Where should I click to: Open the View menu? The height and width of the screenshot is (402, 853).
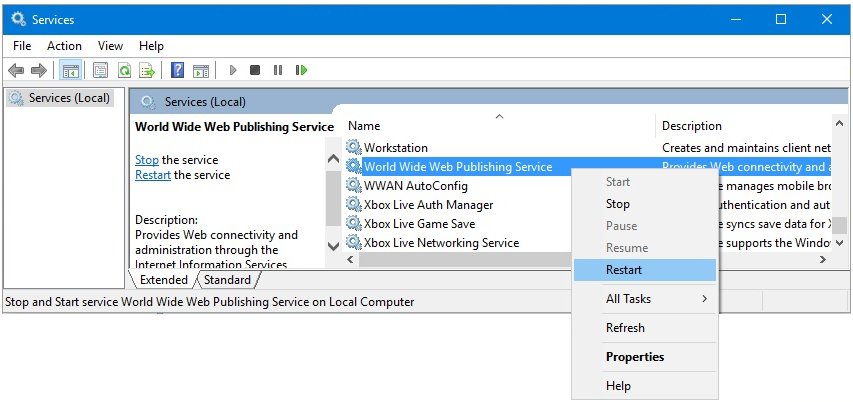coord(110,46)
